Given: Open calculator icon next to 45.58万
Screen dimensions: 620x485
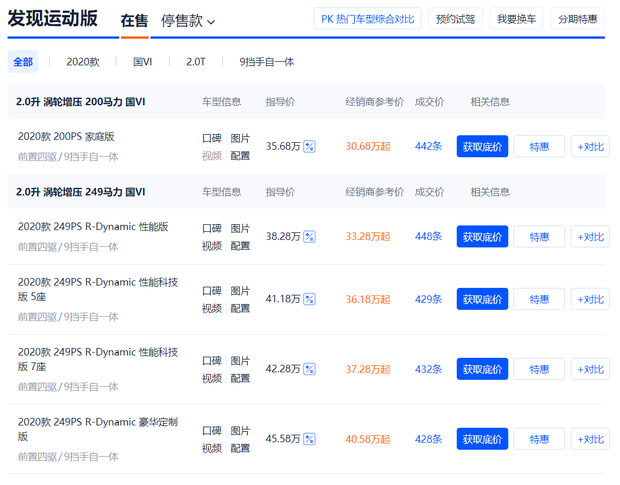Looking at the screenshot, I should 310,439.
